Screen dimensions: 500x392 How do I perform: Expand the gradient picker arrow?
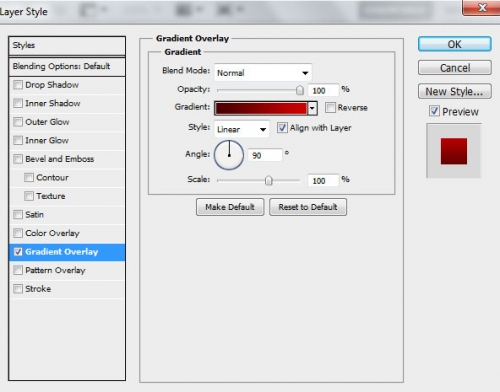tap(312, 108)
